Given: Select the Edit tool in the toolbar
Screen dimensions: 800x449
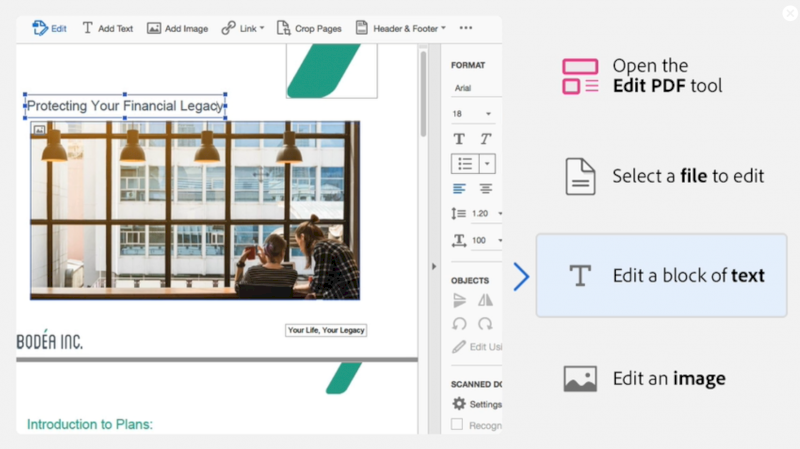Looking at the screenshot, I should click(x=49, y=28).
